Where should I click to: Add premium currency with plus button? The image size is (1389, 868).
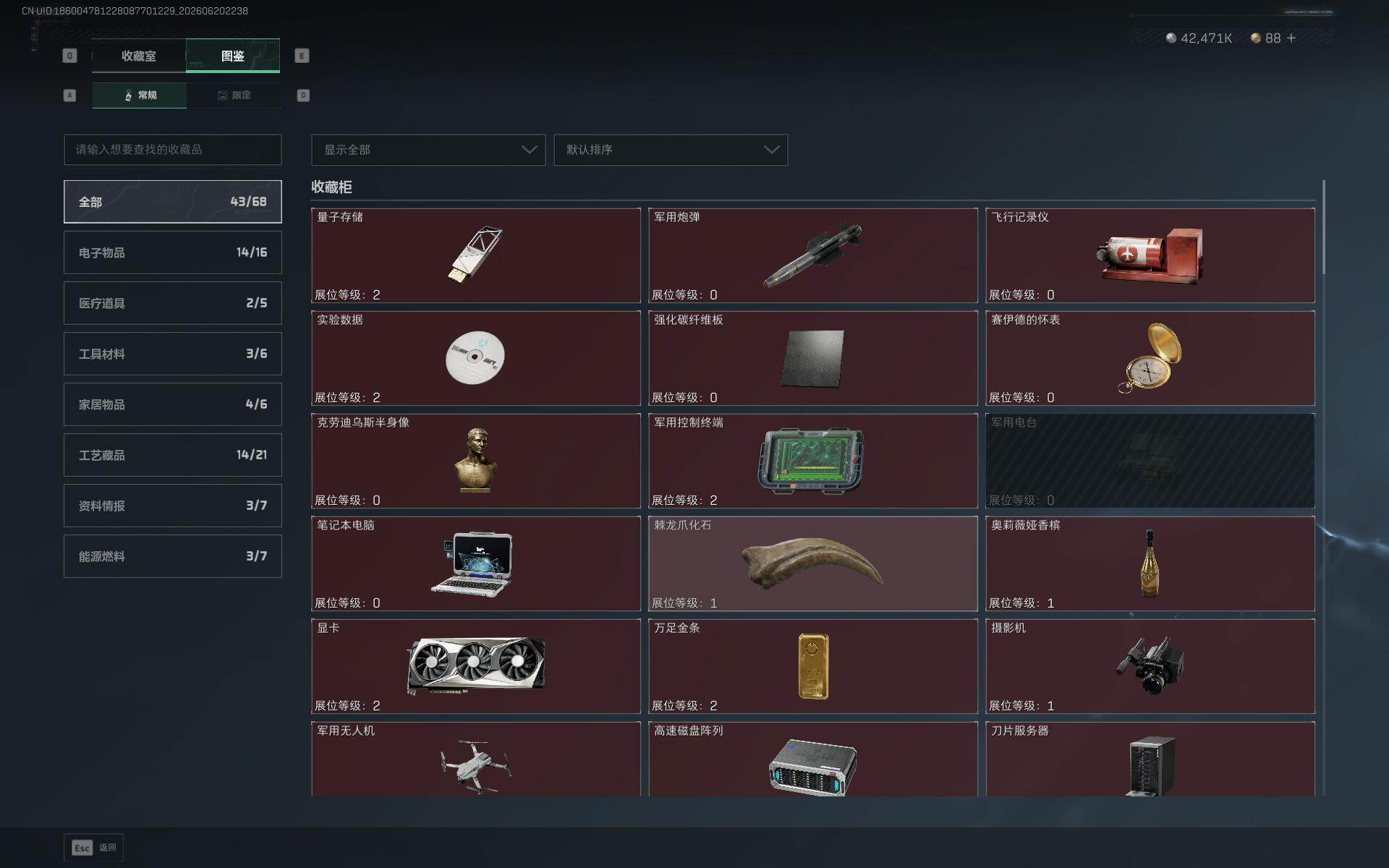(1291, 38)
